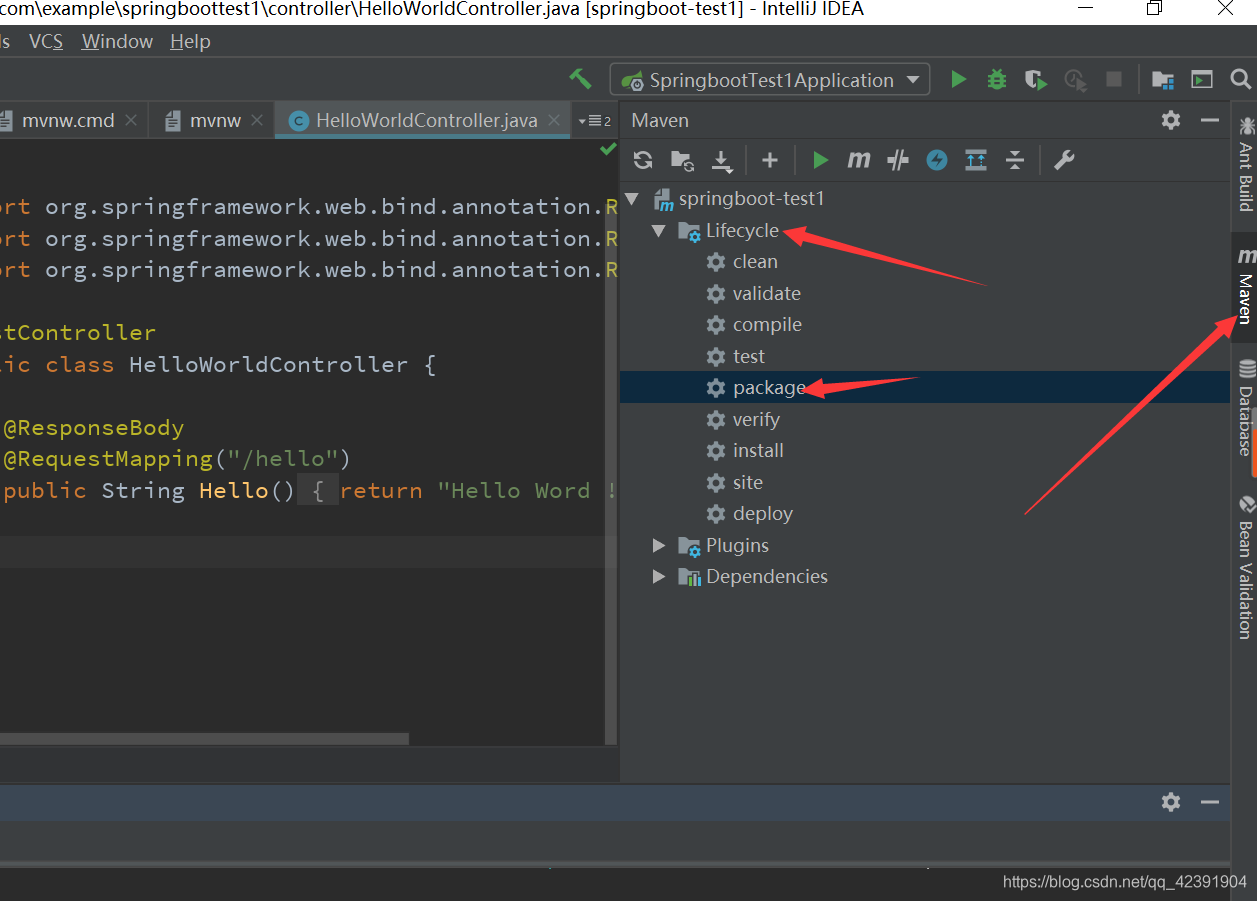
Task: Select the install lifecycle goal
Action: tap(758, 451)
